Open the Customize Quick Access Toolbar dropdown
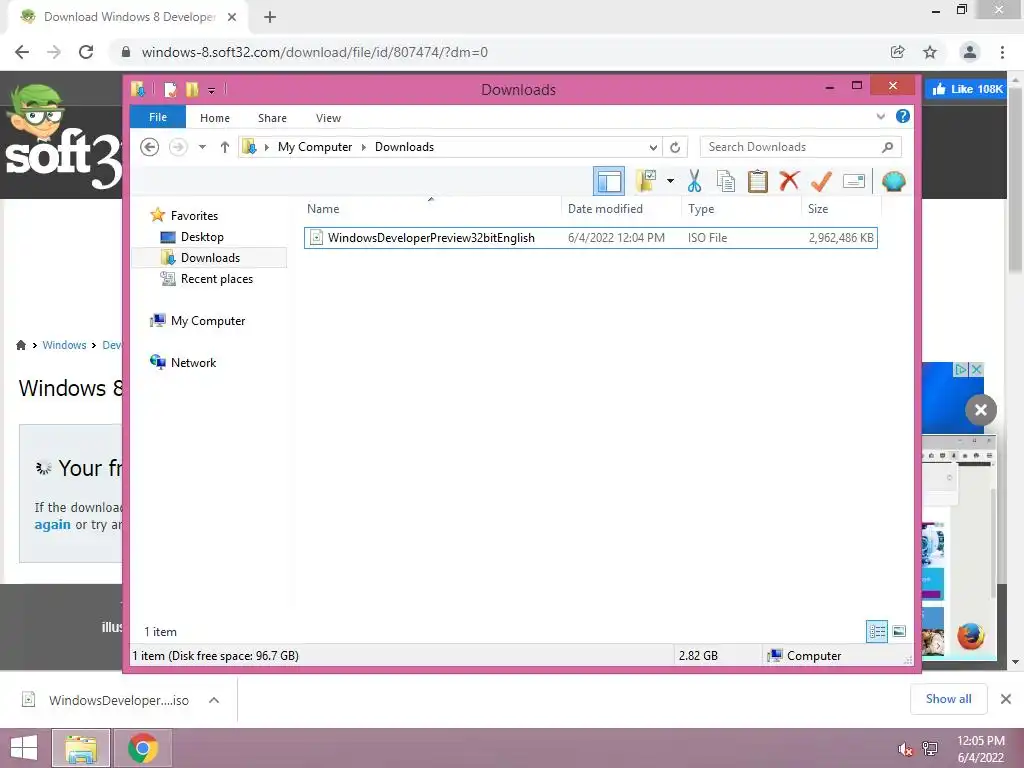The width and height of the screenshot is (1024, 768). pos(212,90)
